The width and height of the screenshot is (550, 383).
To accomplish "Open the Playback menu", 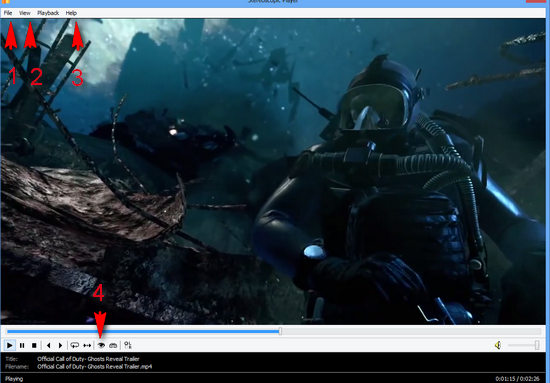I will [x=48, y=13].
